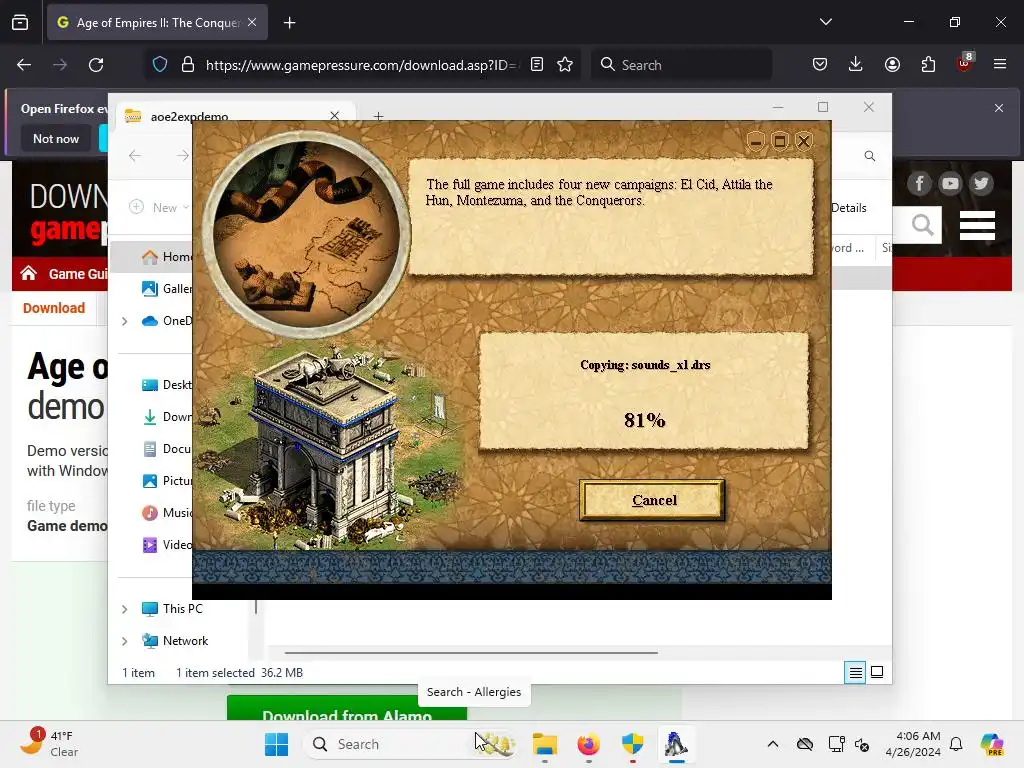Image resolution: width=1024 pixels, height=768 pixels.
Task: Toggle Firefox reader view
Action: point(537,65)
